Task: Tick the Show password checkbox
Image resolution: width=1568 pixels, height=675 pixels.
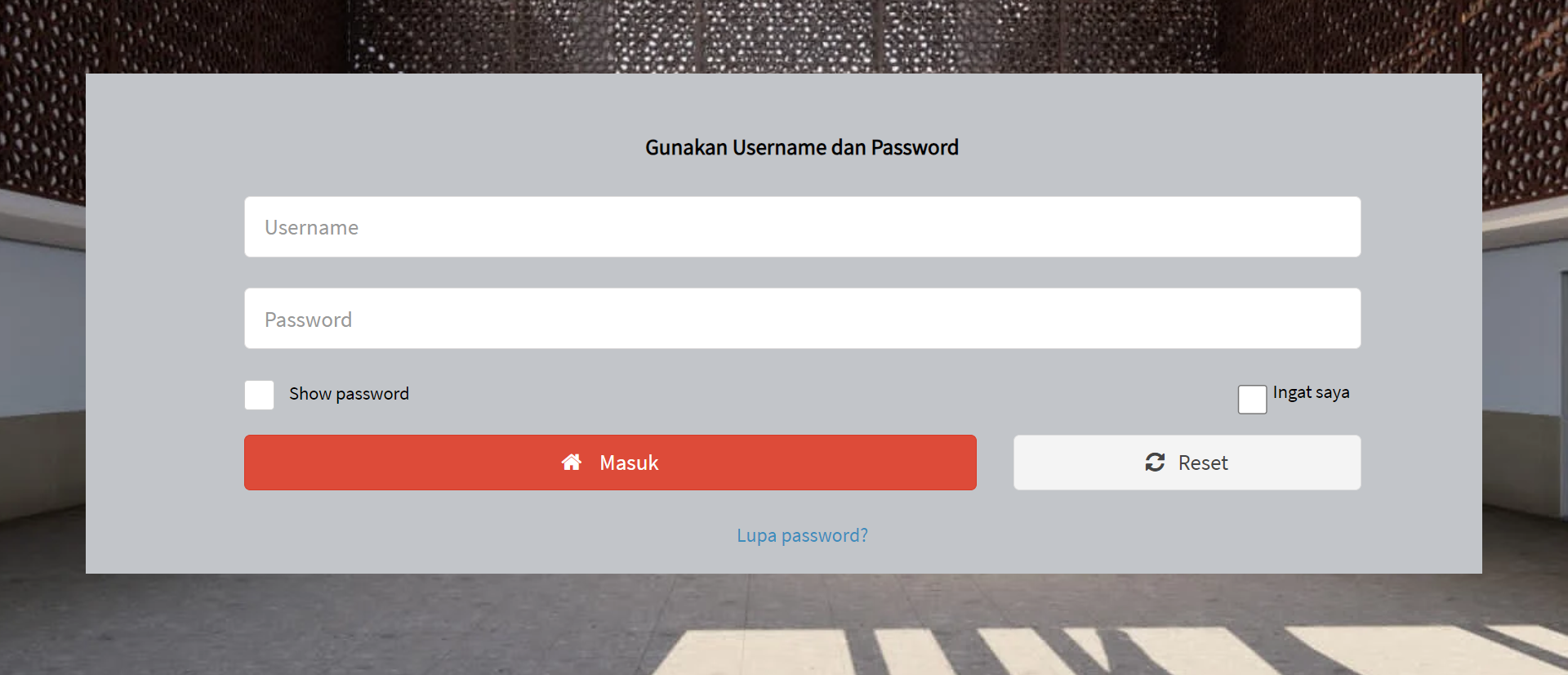Action: [259, 395]
